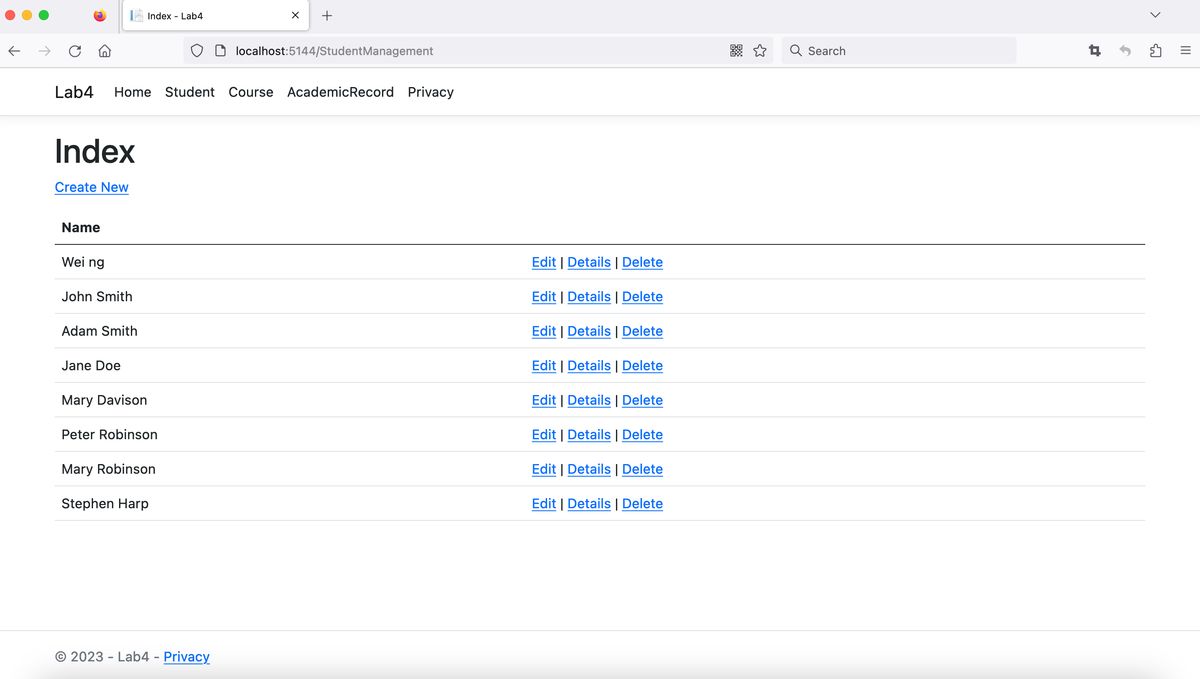
Task: View Details for Adam Smith
Action: 589,331
